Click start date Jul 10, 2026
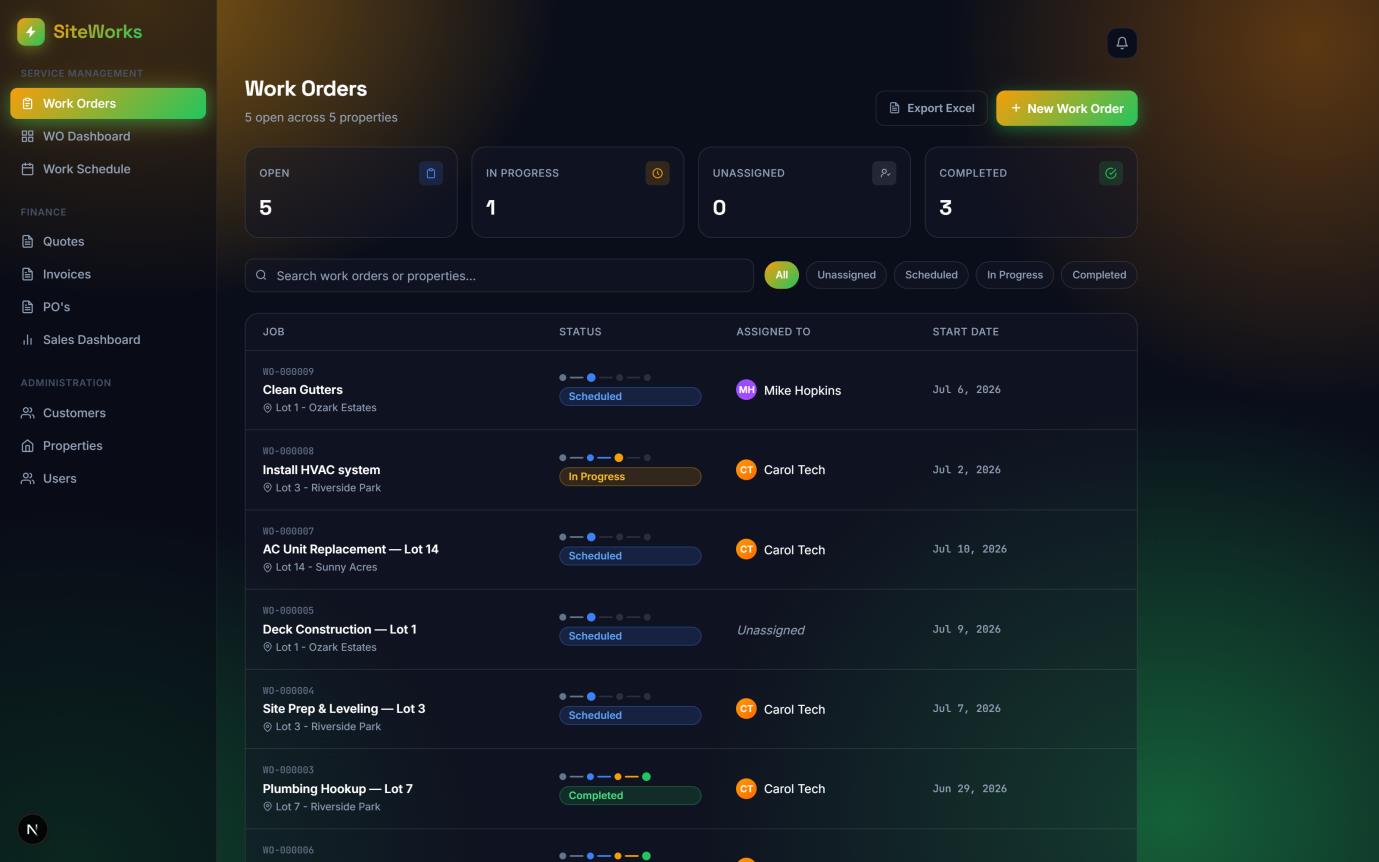1379x862 pixels. pyautogui.click(x=969, y=549)
